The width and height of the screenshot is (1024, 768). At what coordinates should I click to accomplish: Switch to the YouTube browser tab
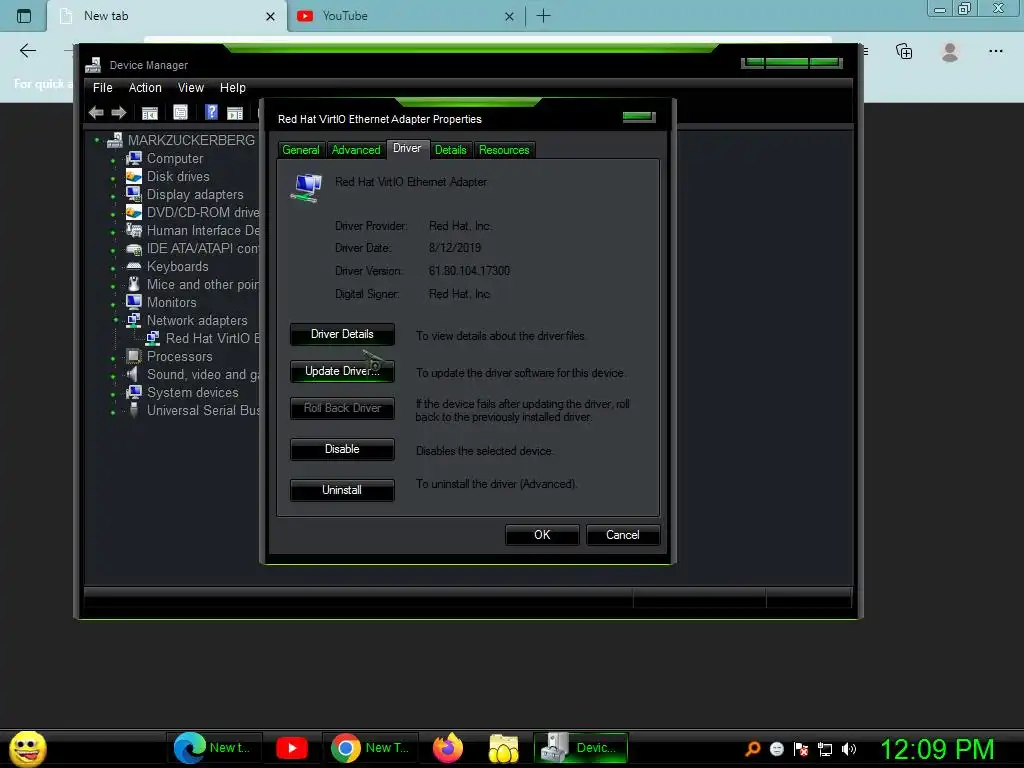[405, 16]
